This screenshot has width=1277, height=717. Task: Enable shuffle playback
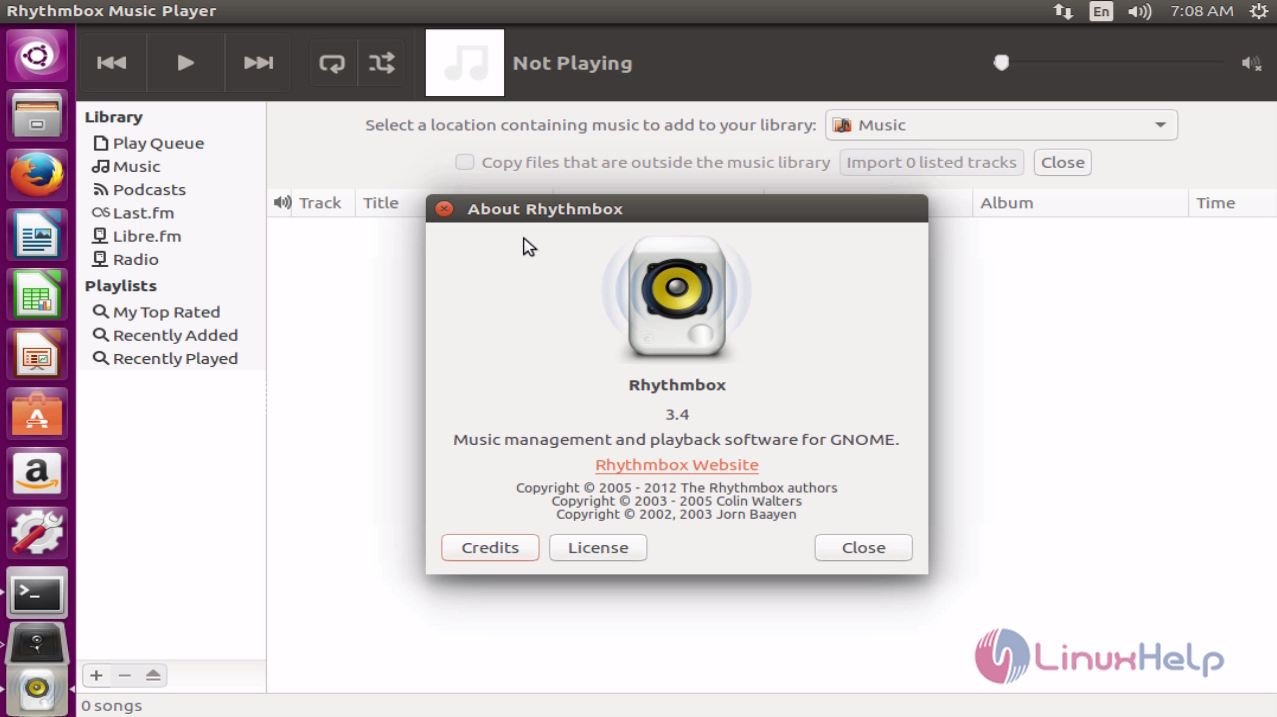click(382, 62)
